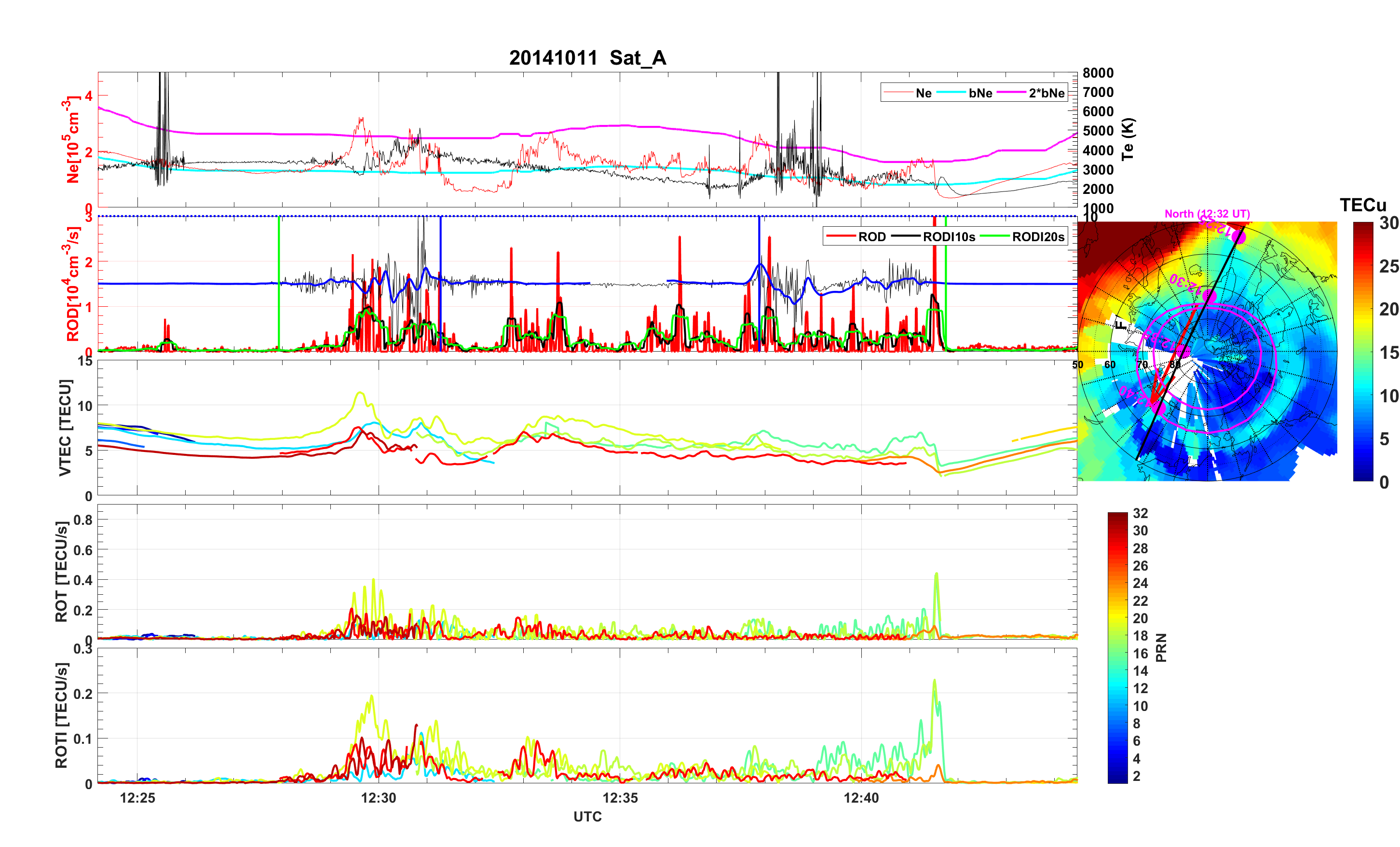Image resolution: width=1400 pixels, height=847 pixels.
Task: Click the North (12:32 UT) map label
Action: pyautogui.click(x=1207, y=214)
